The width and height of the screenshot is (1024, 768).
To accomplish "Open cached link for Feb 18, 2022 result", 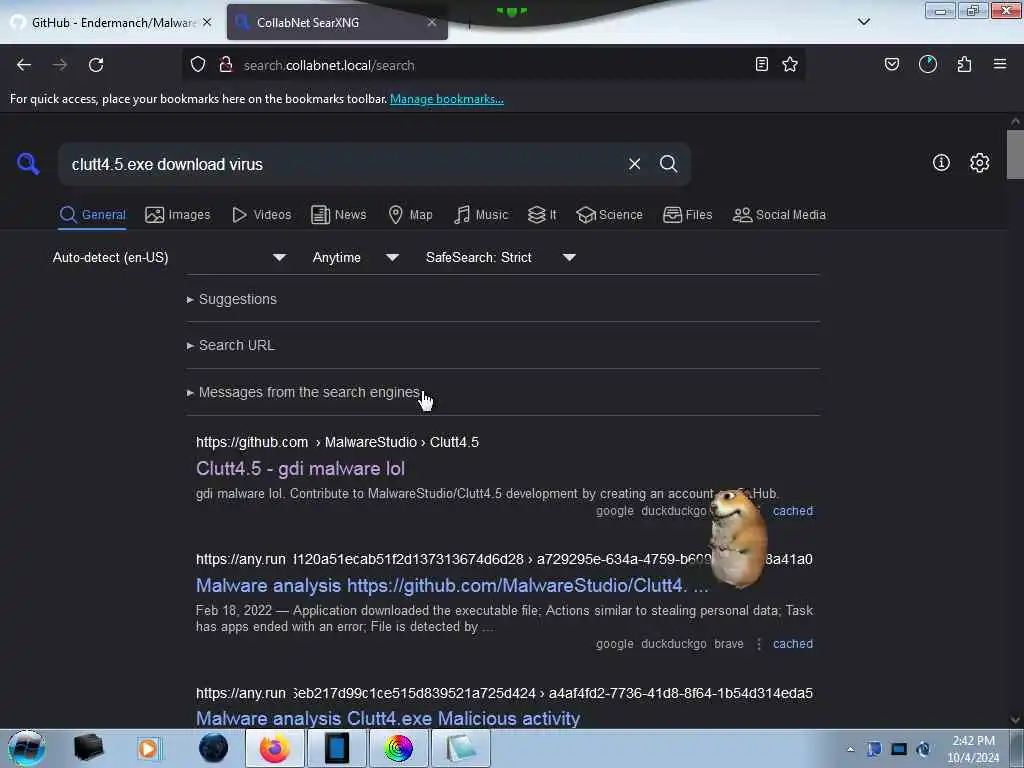I will (x=793, y=644).
